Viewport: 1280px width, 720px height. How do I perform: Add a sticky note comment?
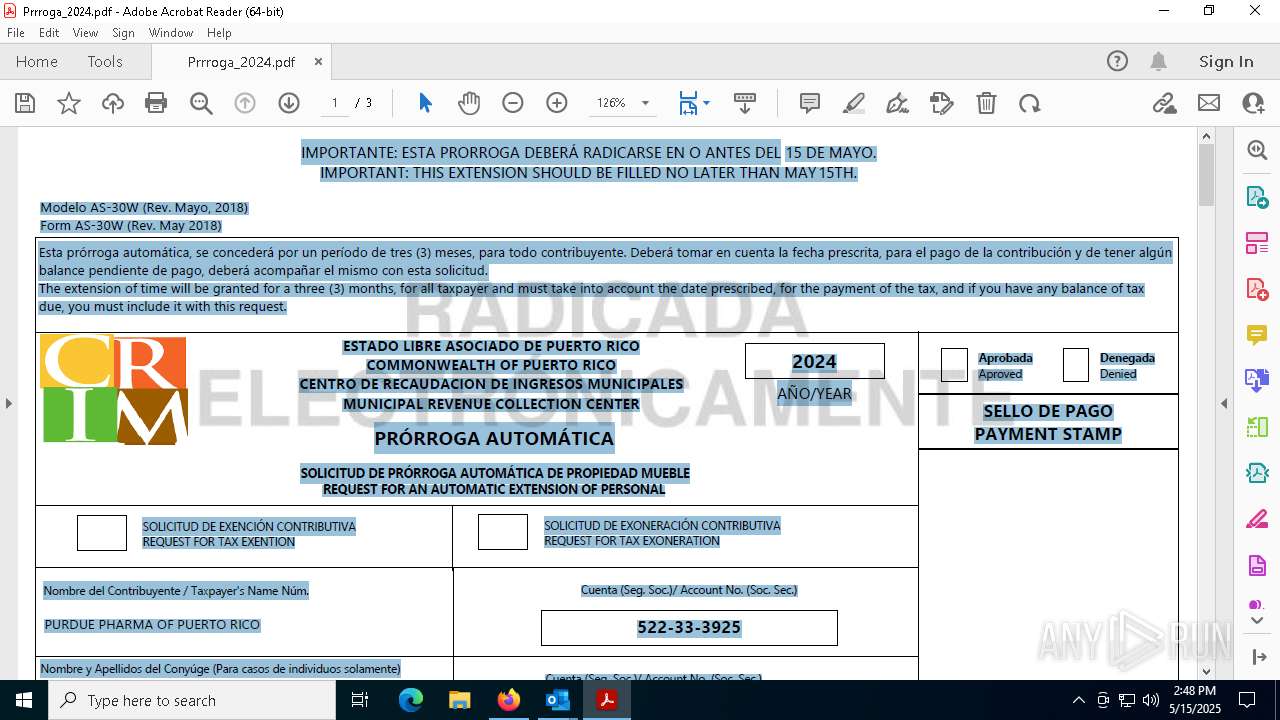[810, 103]
